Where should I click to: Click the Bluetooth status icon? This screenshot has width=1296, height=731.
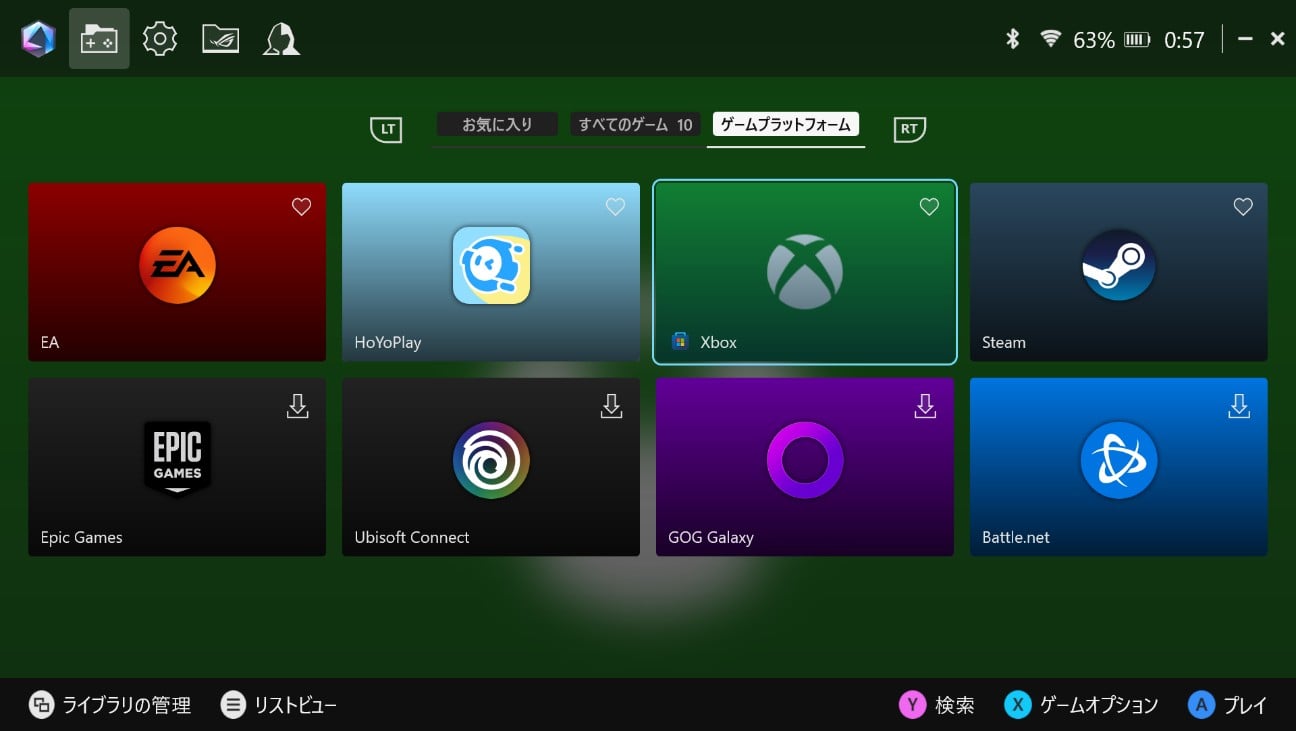pyautogui.click(x=1012, y=39)
